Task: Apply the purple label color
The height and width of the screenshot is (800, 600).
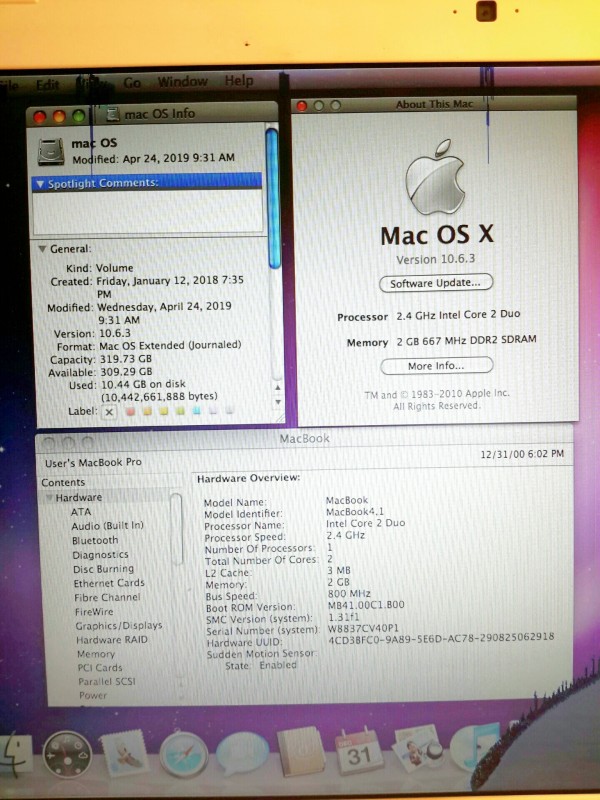Action: pyautogui.click(x=213, y=411)
